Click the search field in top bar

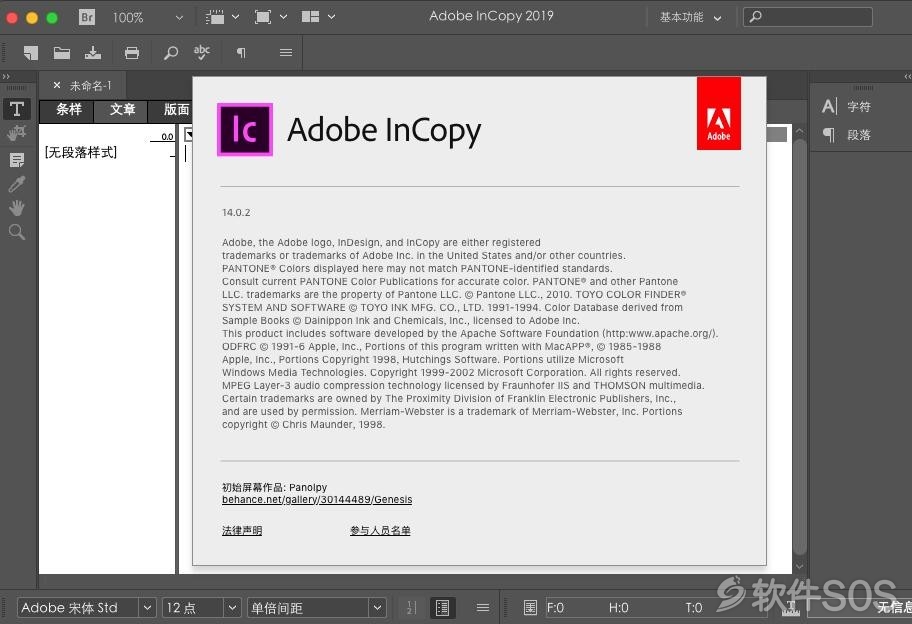coord(808,17)
